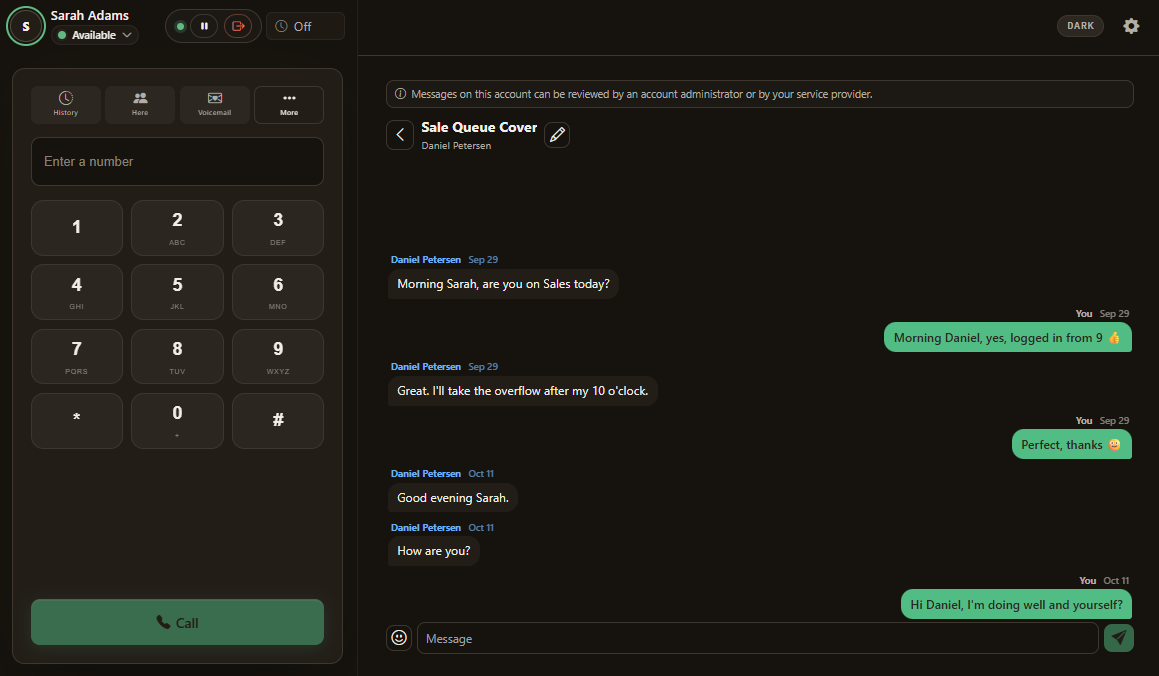Click message "Morning Daniel, yes, logged in from 9"
The height and width of the screenshot is (676, 1159).
click(x=1007, y=338)
